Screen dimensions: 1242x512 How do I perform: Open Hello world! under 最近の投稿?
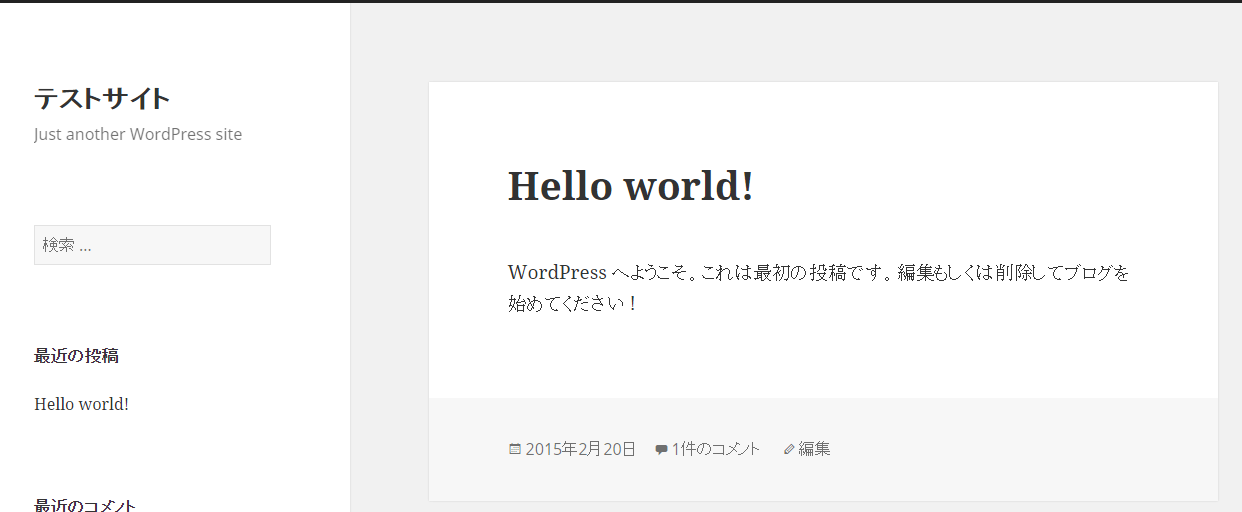coord(81,404)
